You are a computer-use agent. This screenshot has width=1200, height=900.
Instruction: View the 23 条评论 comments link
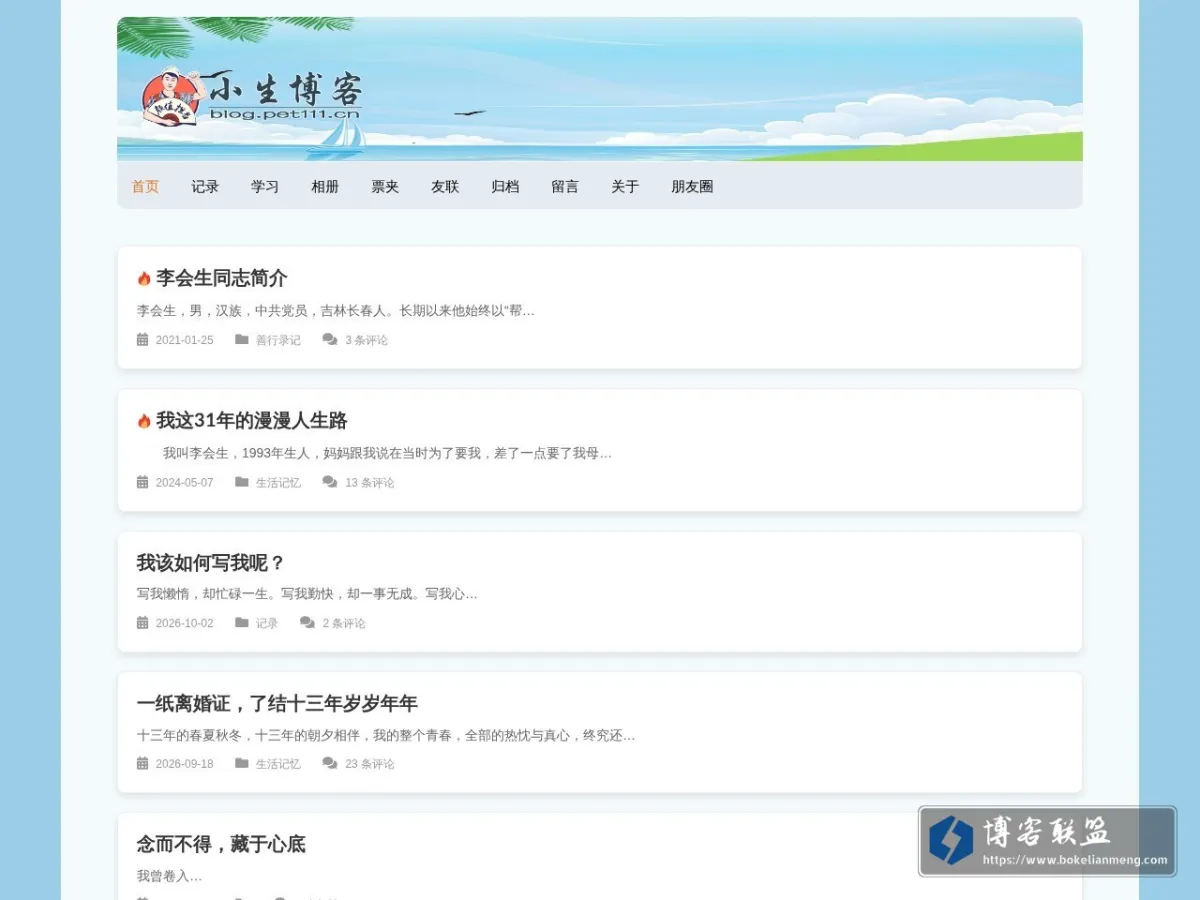click(x=370, y=764)
